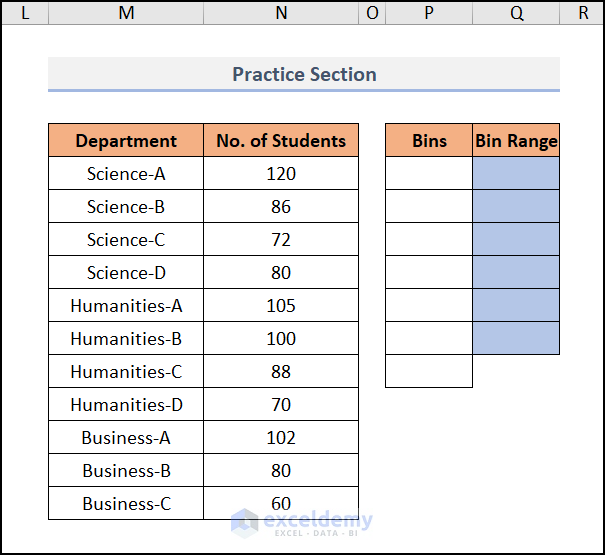Screen dimensions: 605x555
Task: Select the No. of Students header cell
Action: 281,141
